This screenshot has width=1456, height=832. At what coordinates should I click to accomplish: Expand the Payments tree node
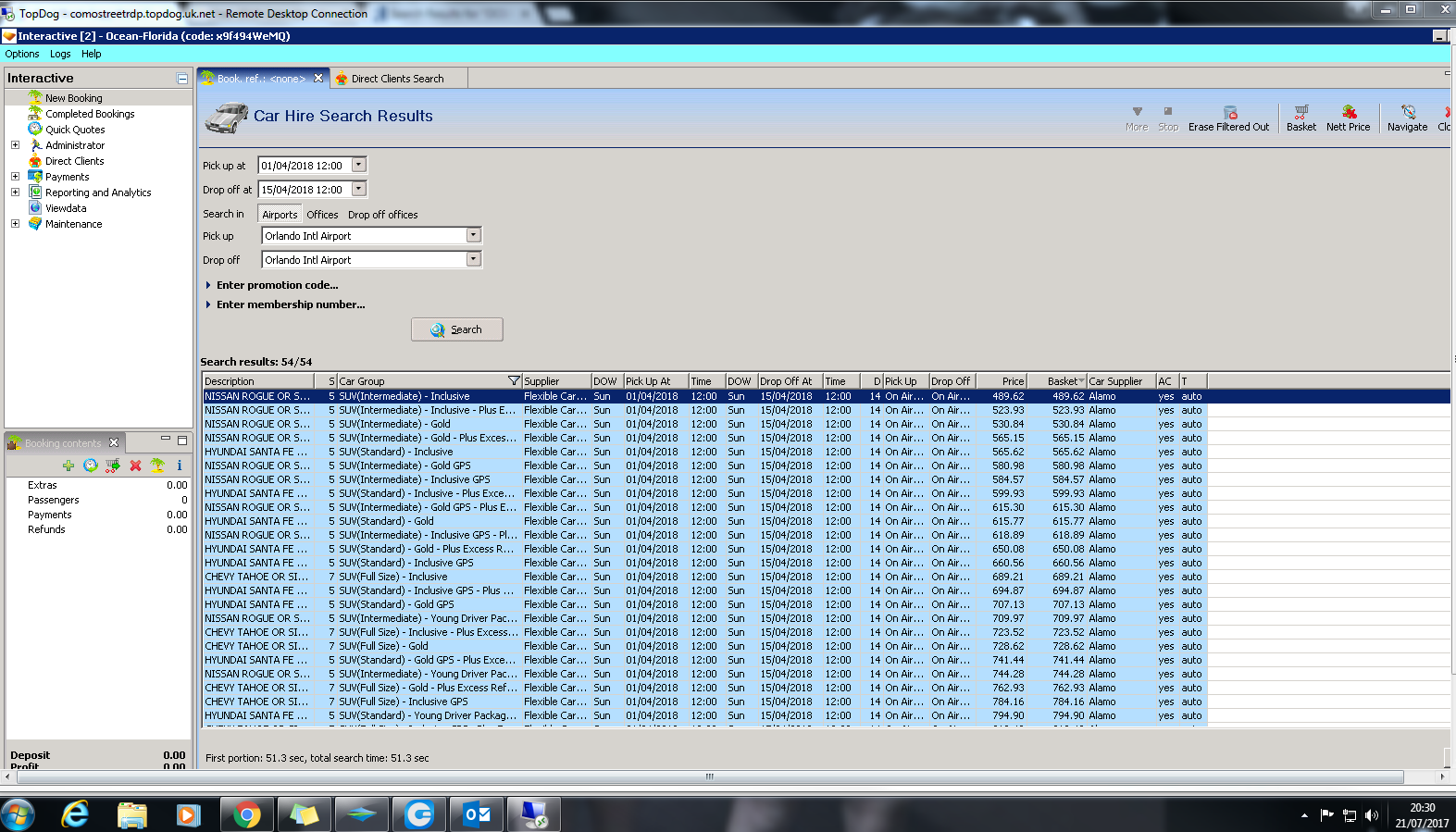coord(15,177)
